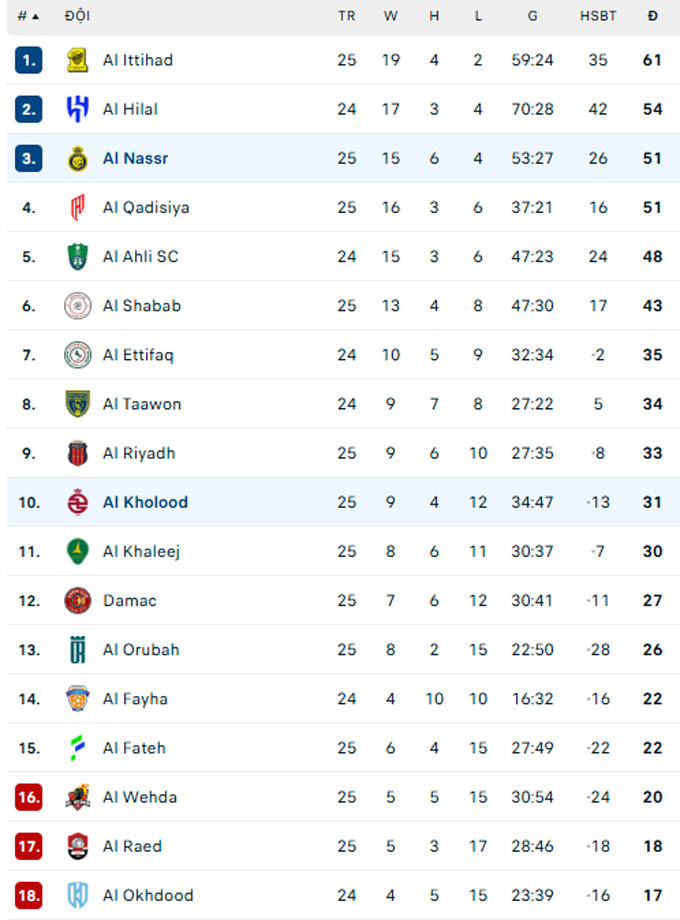Image resolution: width=680 pixels, height=920 pixels.
Task: Click the Al Okhdood team badge
Action: point(77,895)
